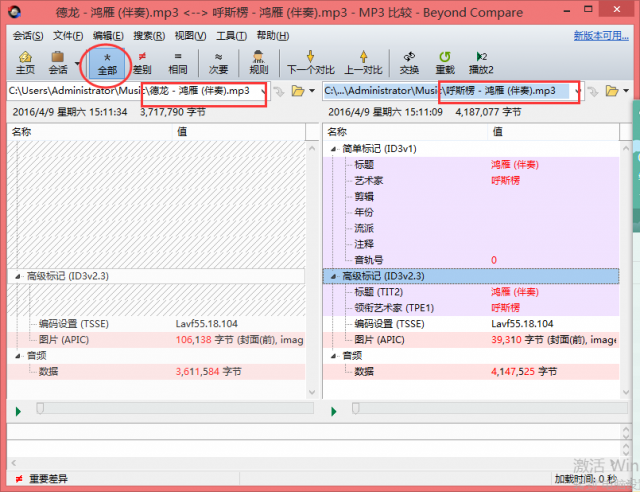Screen dimensions: 640x492
Task: Open the Help (帮助) menu
Action: [x=273, y=36]
